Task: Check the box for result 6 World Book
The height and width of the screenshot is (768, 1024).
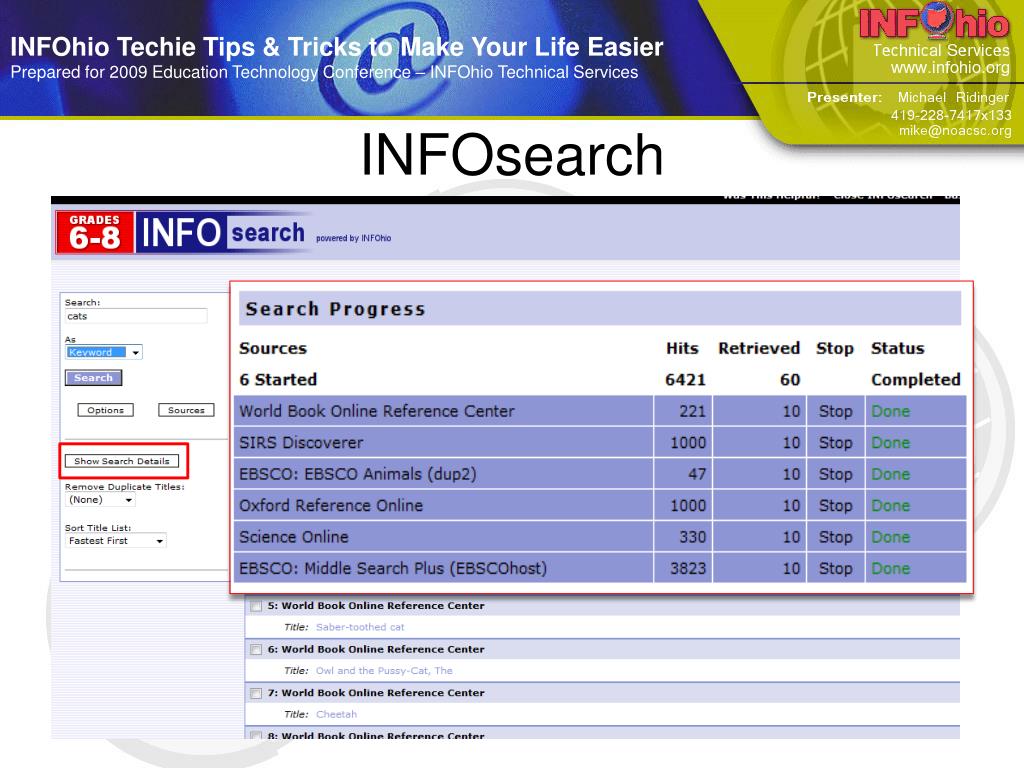Action: [x=256, y=650]
